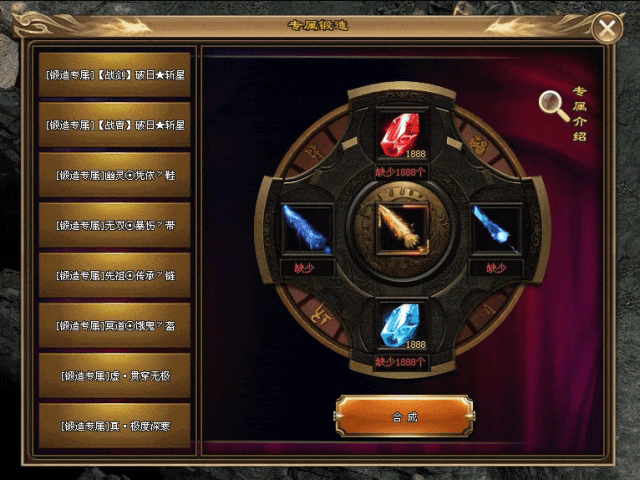The image size is (640, 480).
Task: Pick the 先祖 传承 链 forging entry
Action: [115, 276]
